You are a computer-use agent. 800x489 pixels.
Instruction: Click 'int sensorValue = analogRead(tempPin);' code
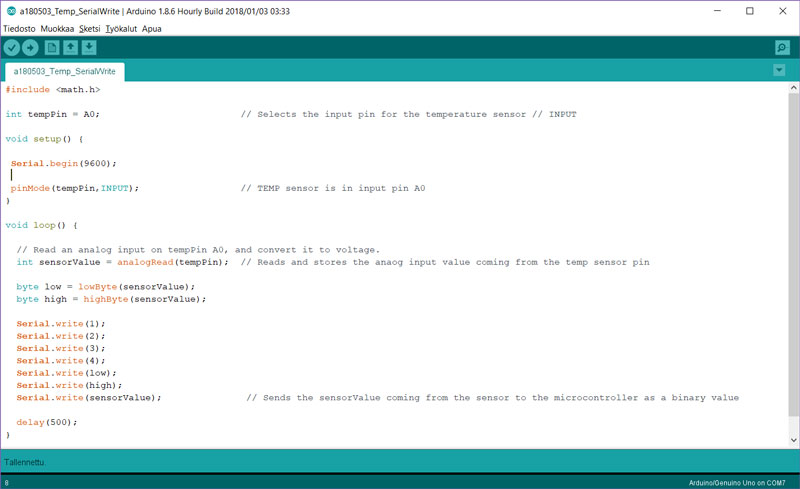(122, 262)
